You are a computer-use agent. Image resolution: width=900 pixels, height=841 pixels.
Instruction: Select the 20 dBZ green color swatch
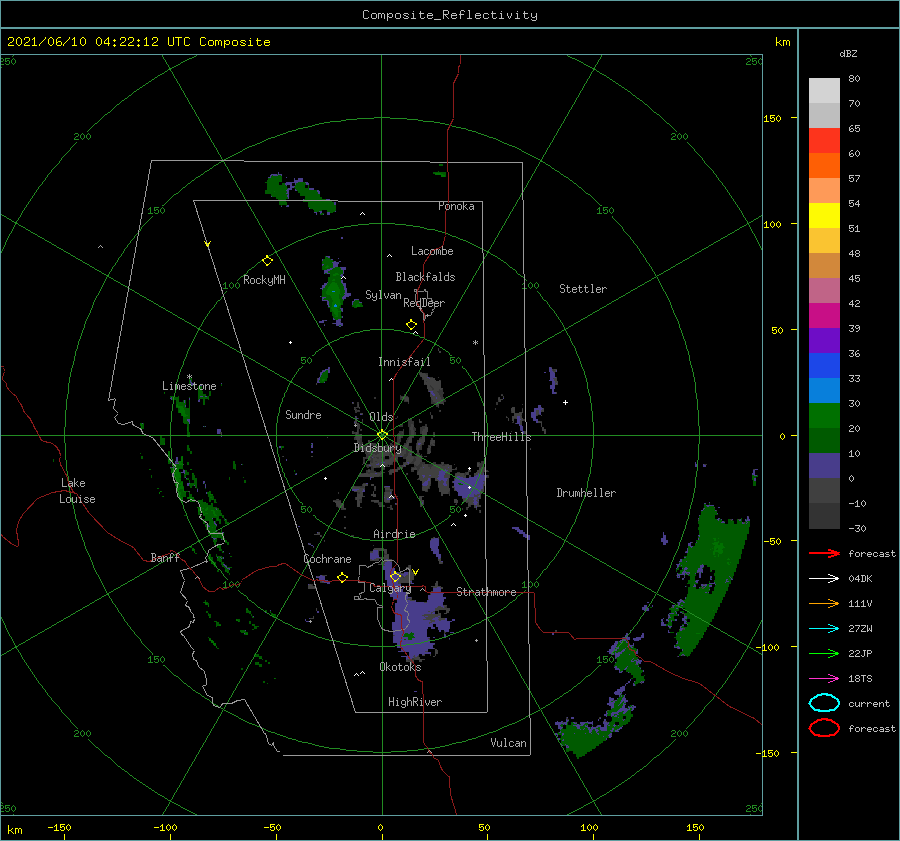824,415
